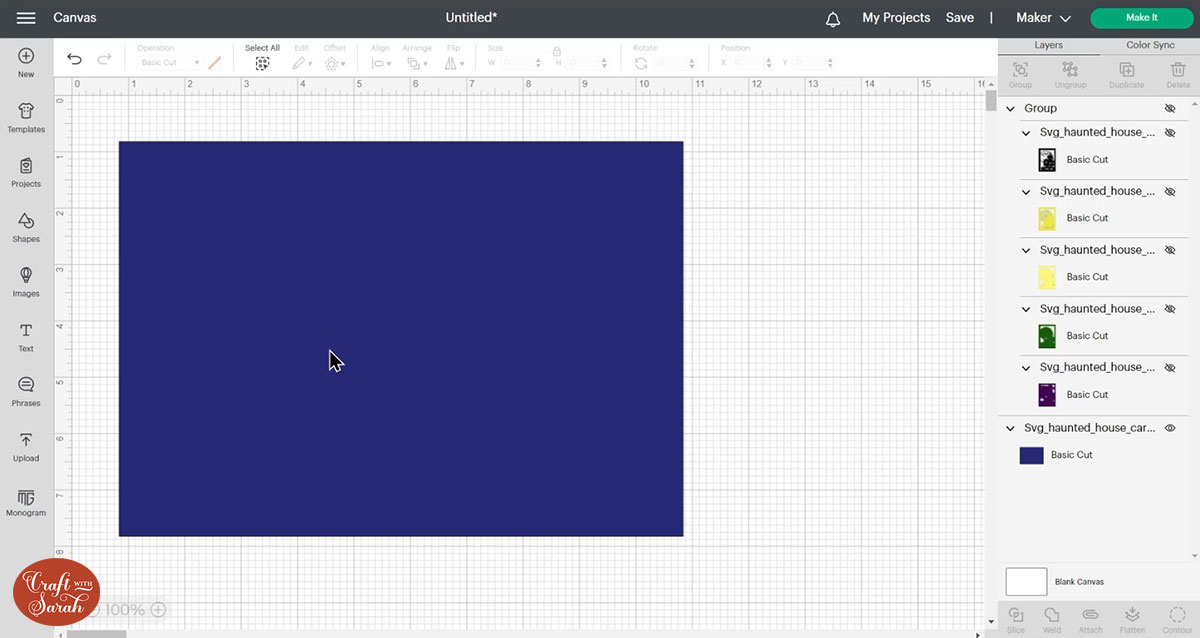
Task: Show the hidden Group layer
Action: pyautogui.click(x=1170, y=108)
